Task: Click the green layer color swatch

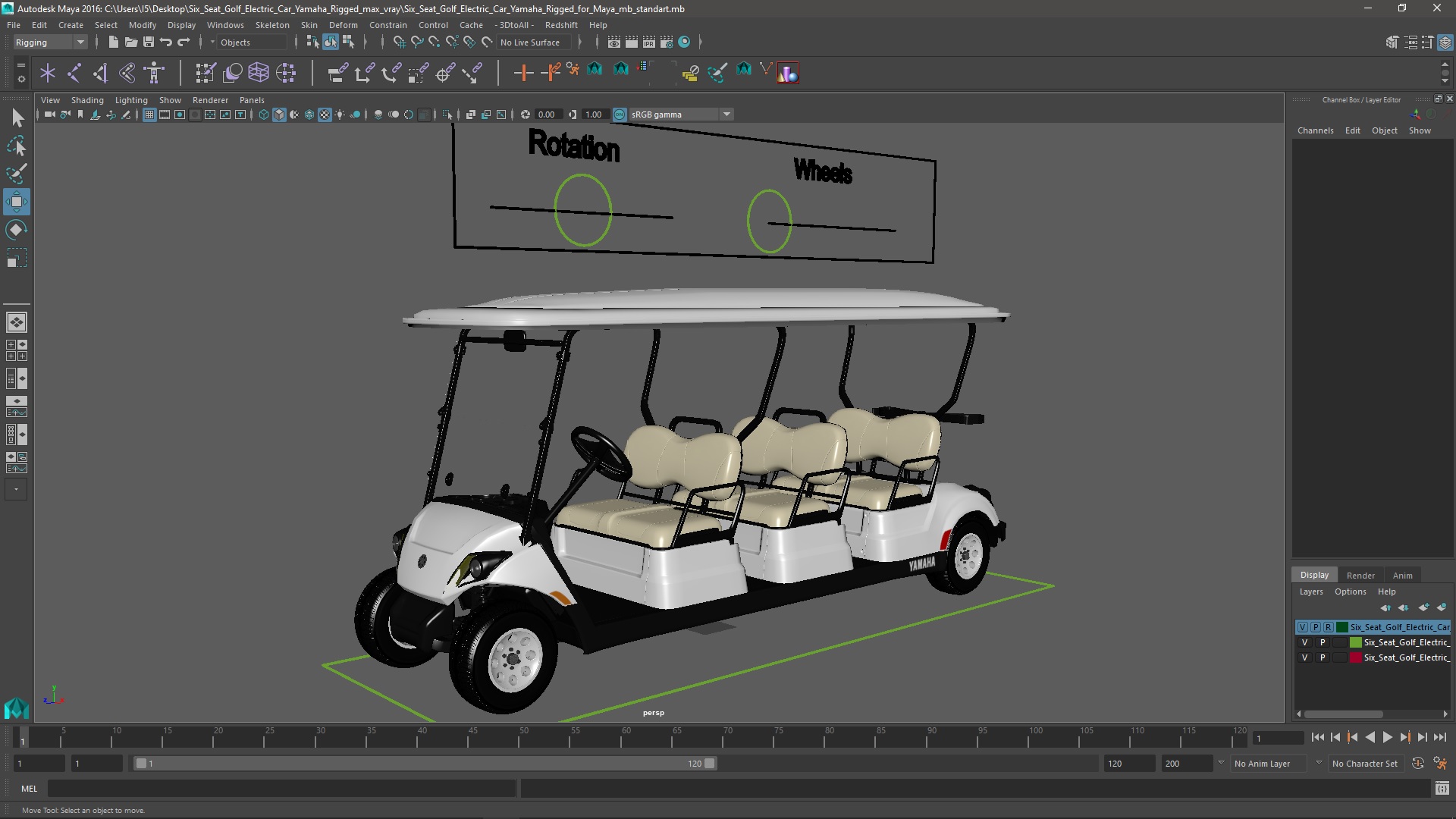Action: (x=1355, y=642)
